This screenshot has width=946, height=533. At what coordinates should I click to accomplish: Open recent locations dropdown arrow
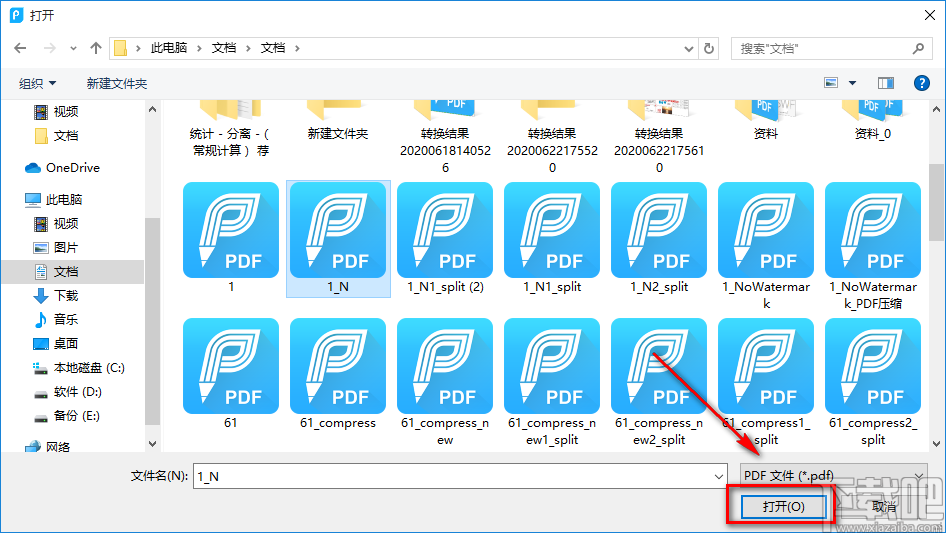point(74,48)
